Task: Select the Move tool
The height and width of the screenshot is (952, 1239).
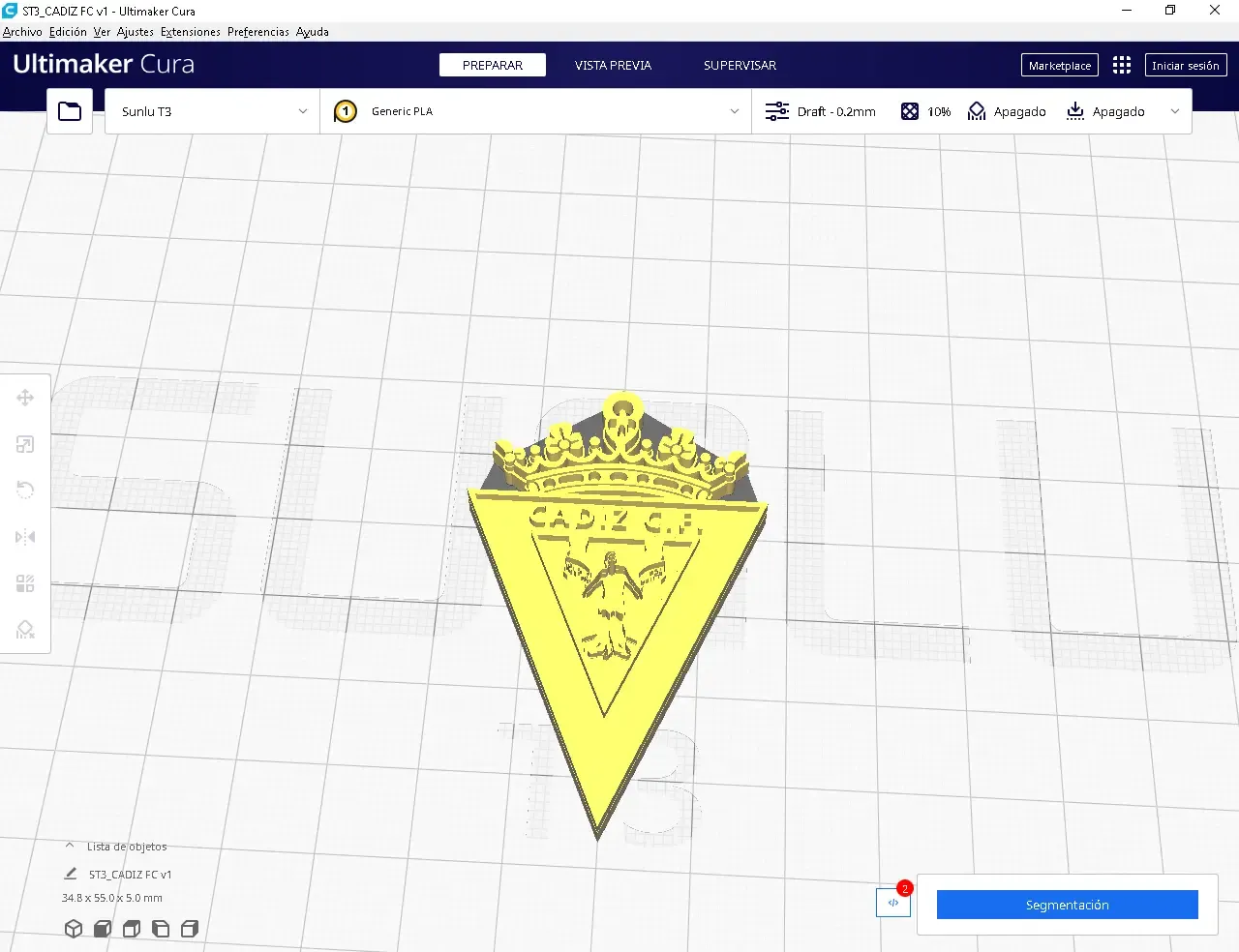Action: [x=25, y=398]
